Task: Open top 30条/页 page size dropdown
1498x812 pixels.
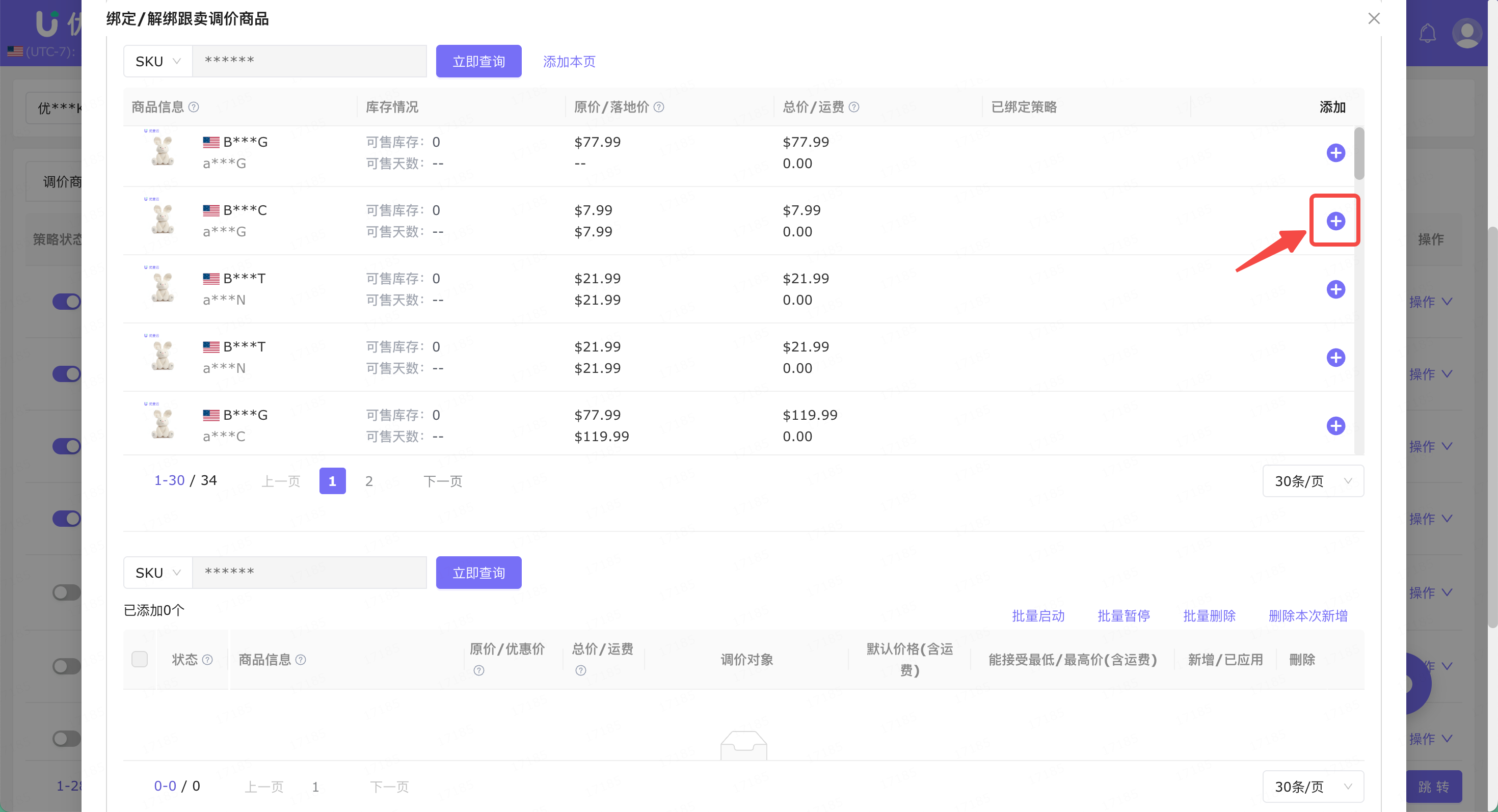Action: pos(1313,481)
